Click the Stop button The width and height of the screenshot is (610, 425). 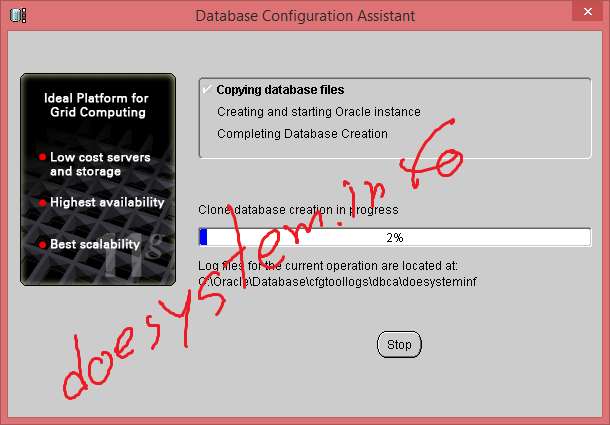[x=399, y=344]
